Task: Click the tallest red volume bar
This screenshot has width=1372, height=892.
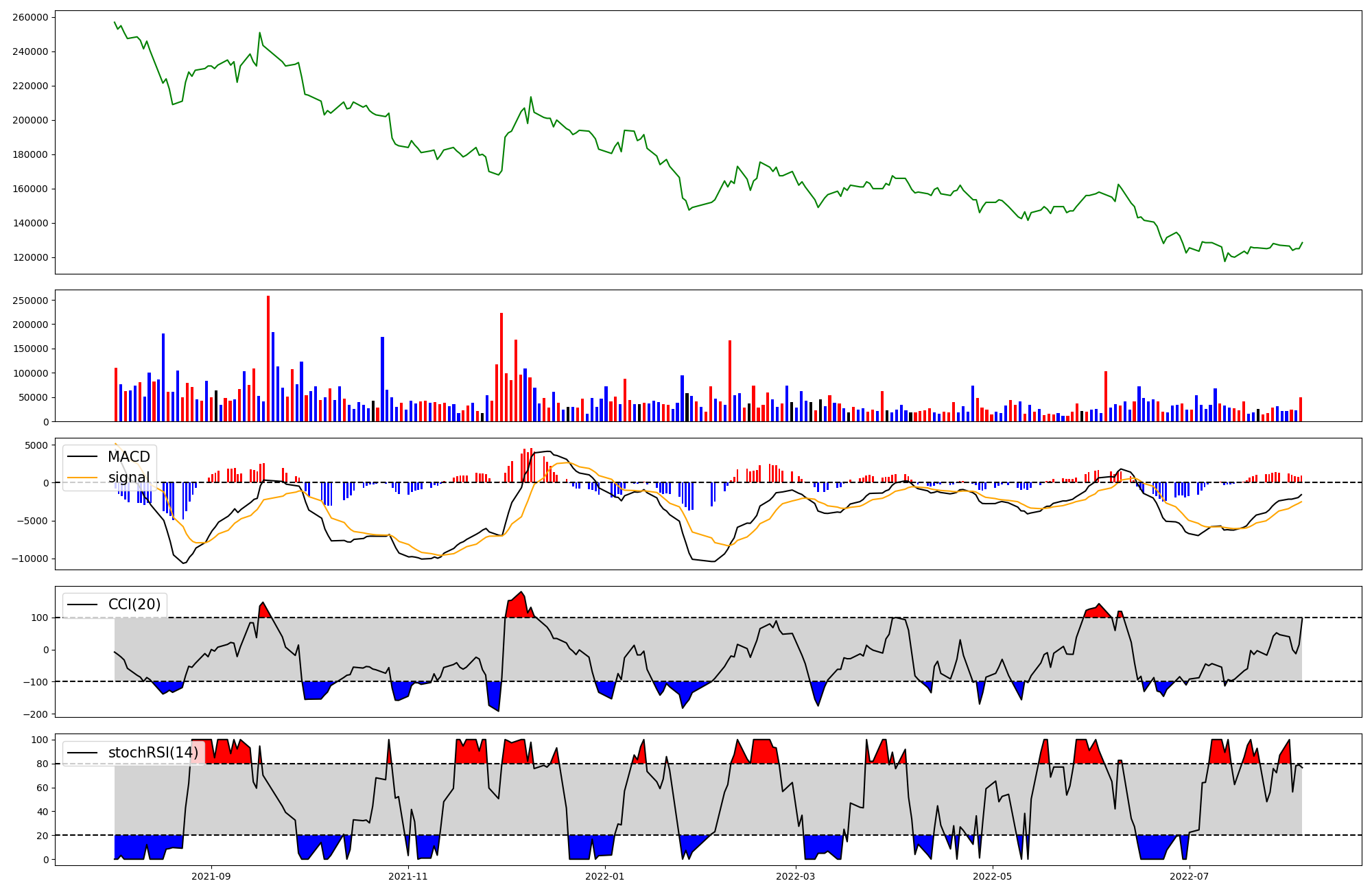Action: pos(268,358)
